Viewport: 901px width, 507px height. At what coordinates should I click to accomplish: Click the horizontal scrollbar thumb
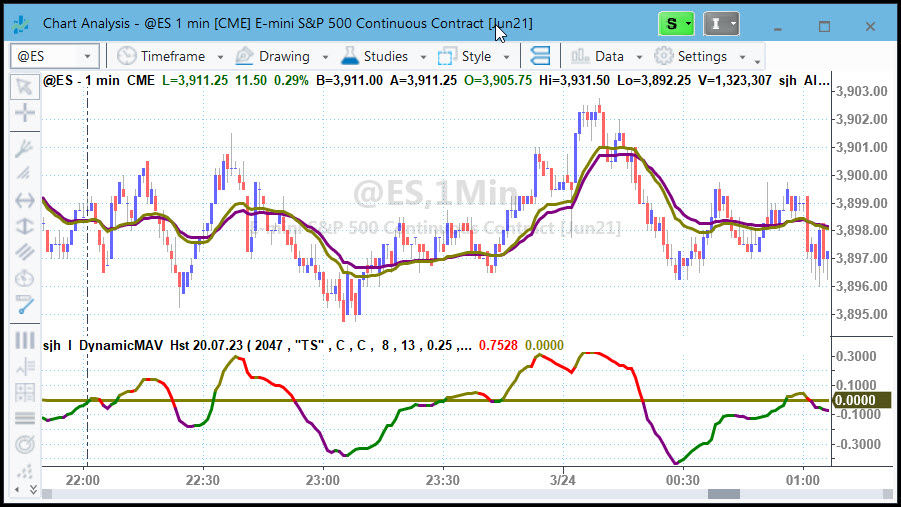723,494
